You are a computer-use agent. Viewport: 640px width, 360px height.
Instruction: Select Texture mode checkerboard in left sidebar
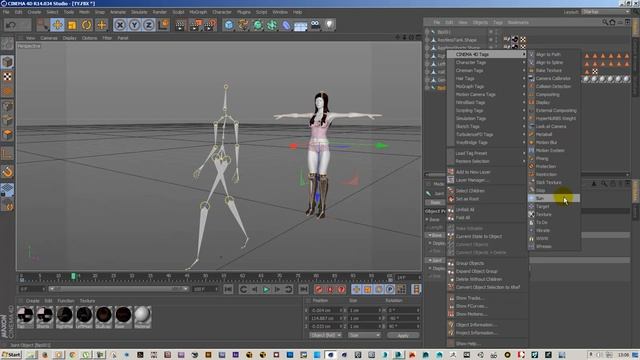click(7, 76)
